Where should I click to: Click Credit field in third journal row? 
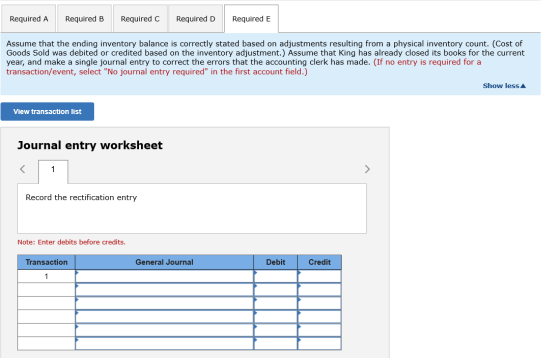(319, 303)
